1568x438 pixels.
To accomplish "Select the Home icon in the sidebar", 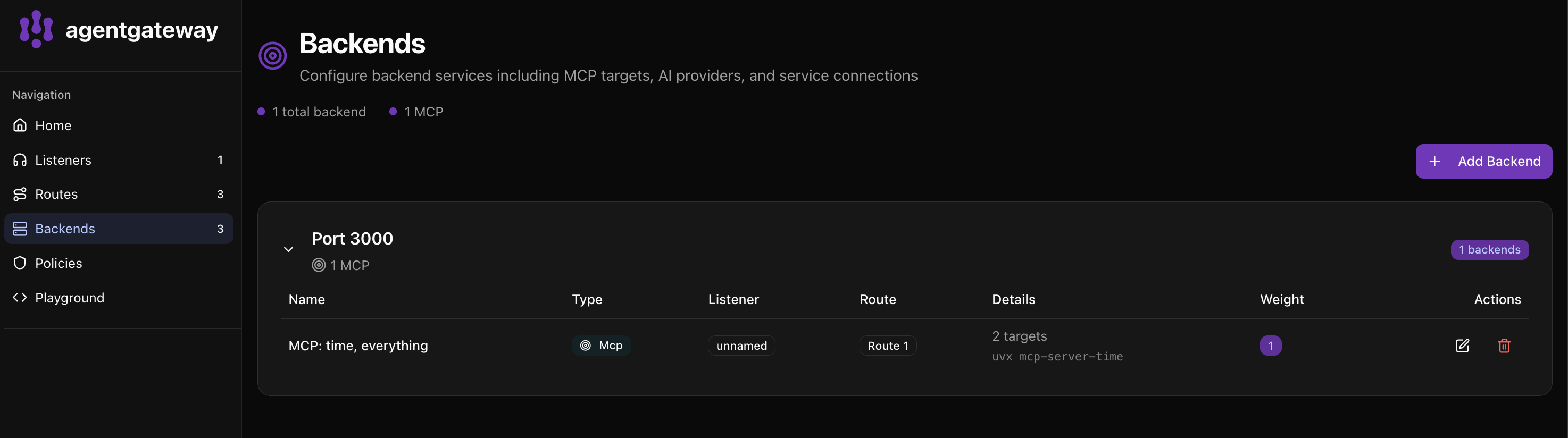I will 20,125.
